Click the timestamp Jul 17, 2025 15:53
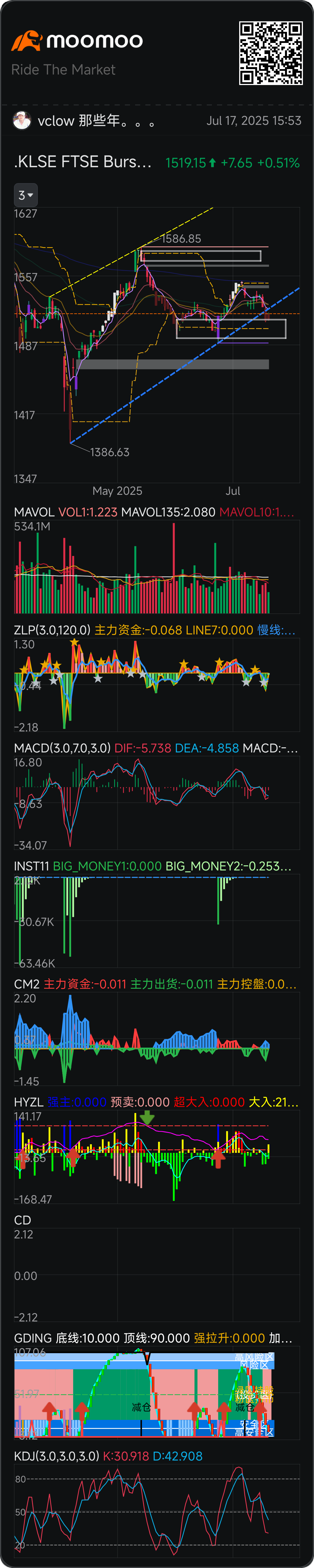The image size is (314, 1568). tap(254, 121)
